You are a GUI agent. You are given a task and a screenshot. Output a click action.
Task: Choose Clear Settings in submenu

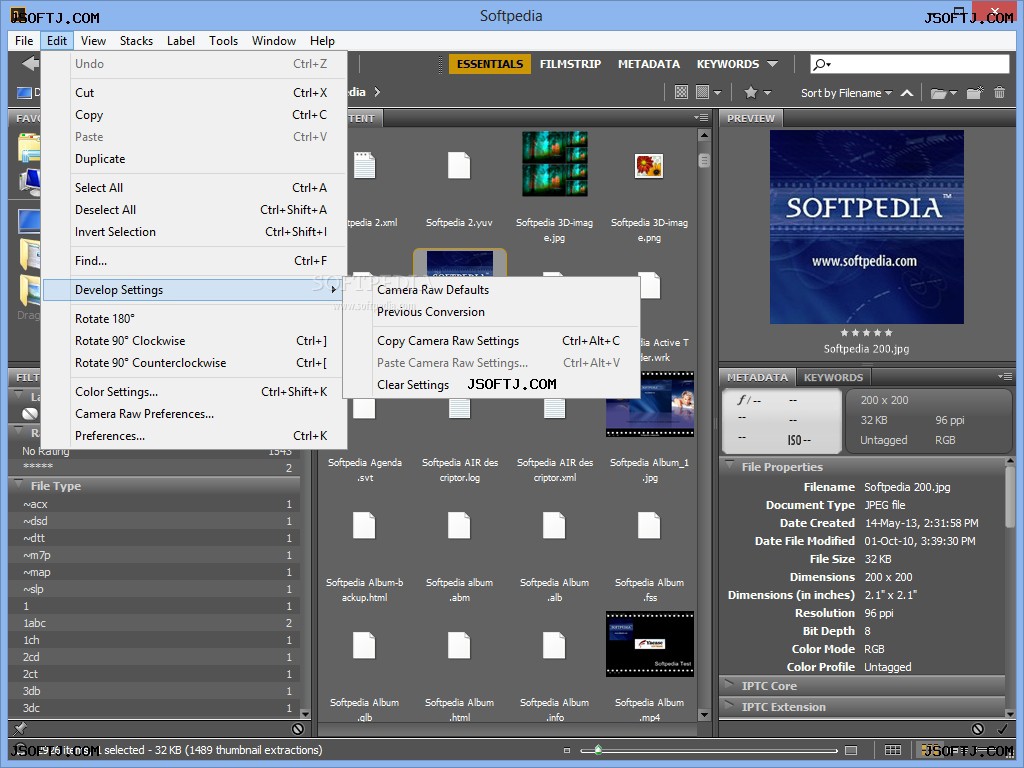[x=492, y=385]
